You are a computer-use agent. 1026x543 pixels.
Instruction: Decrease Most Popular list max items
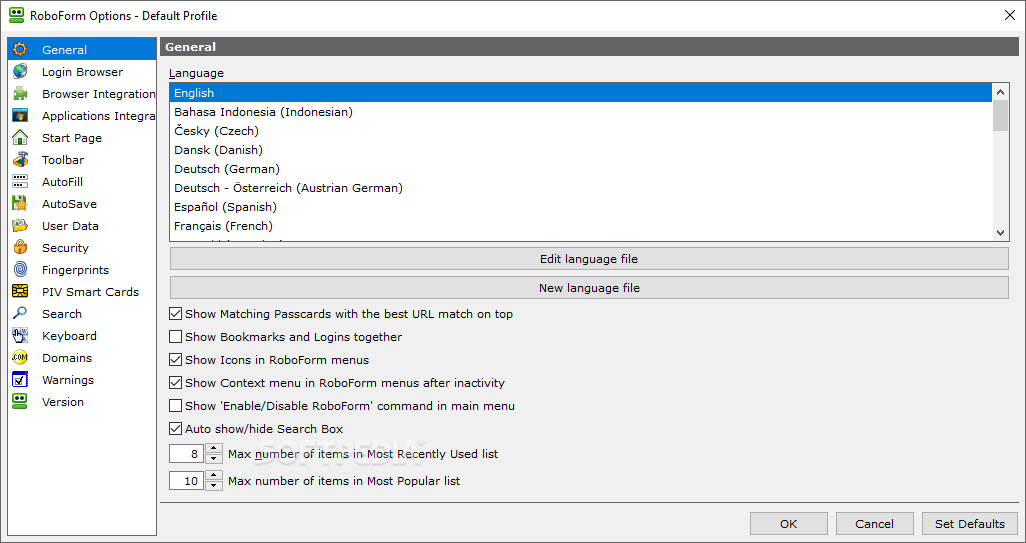tap(214, 485)
